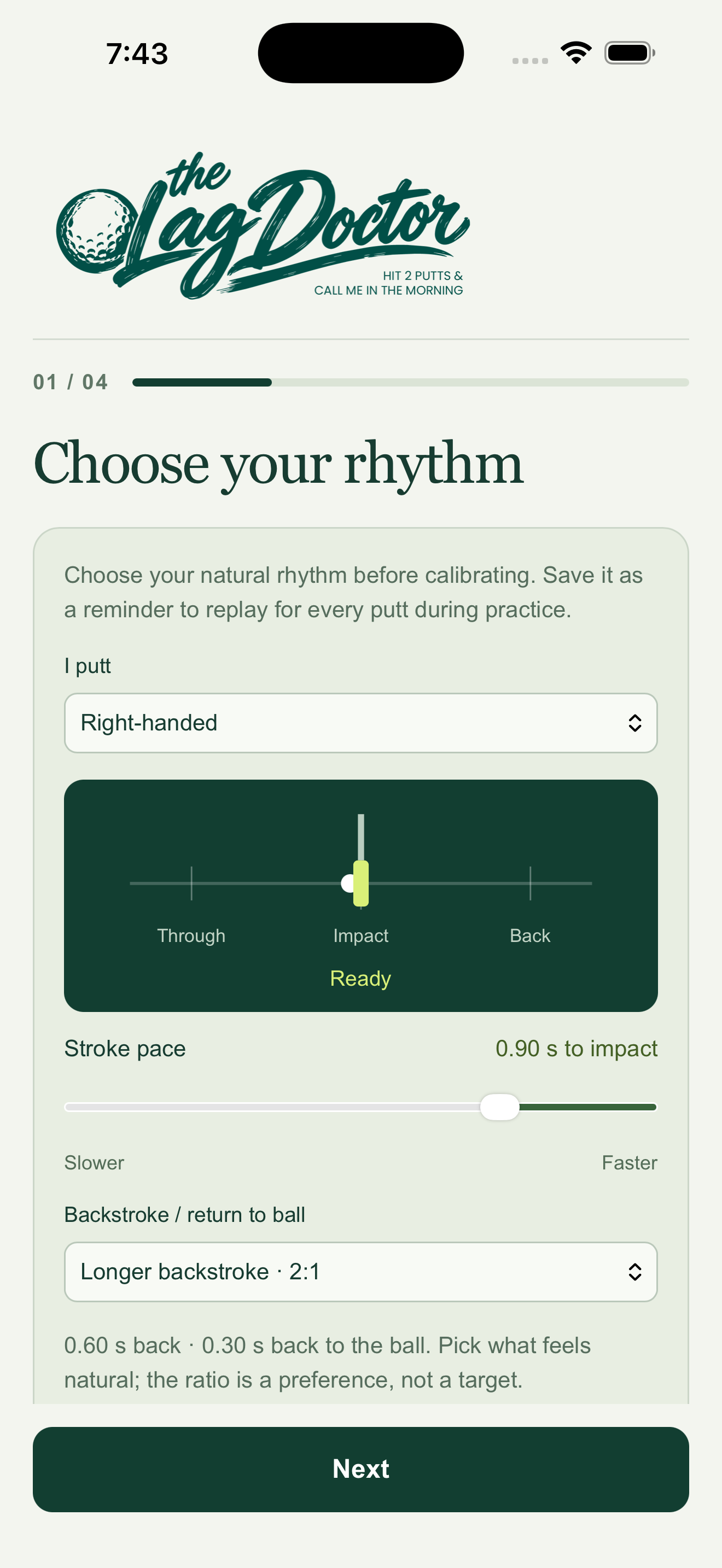Click Next to continue
The width and height of the screenshot is (722, 1568).
[x=361, y=1469]
